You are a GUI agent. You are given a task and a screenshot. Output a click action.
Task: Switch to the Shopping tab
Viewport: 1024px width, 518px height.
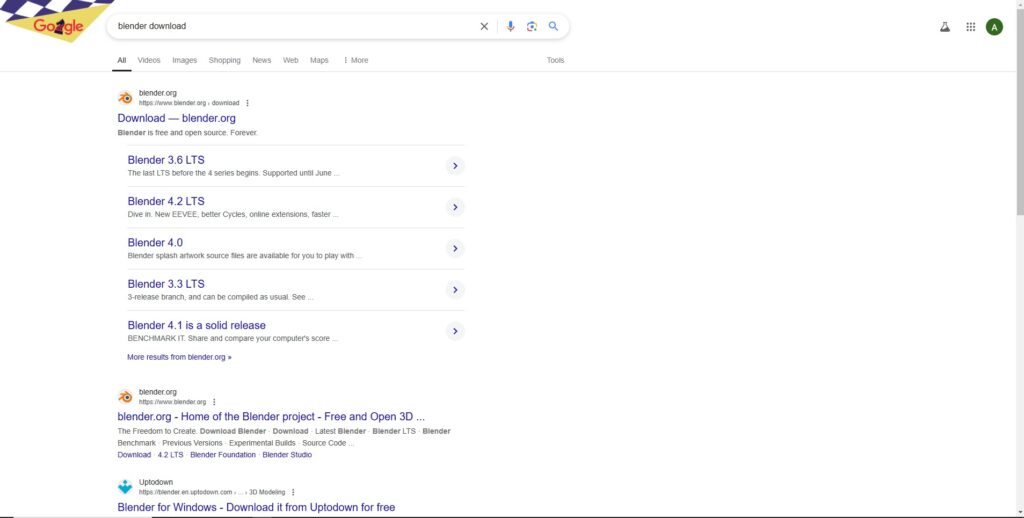[225, 60]
